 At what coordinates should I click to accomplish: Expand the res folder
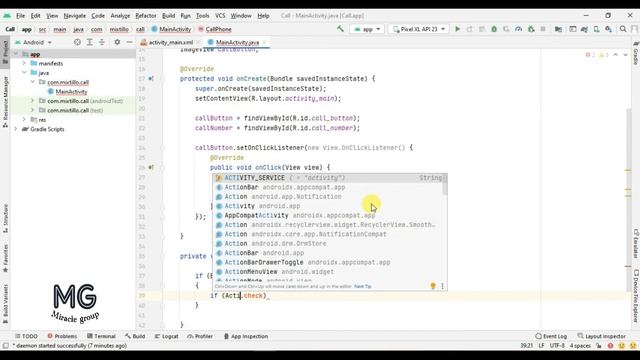24,120
